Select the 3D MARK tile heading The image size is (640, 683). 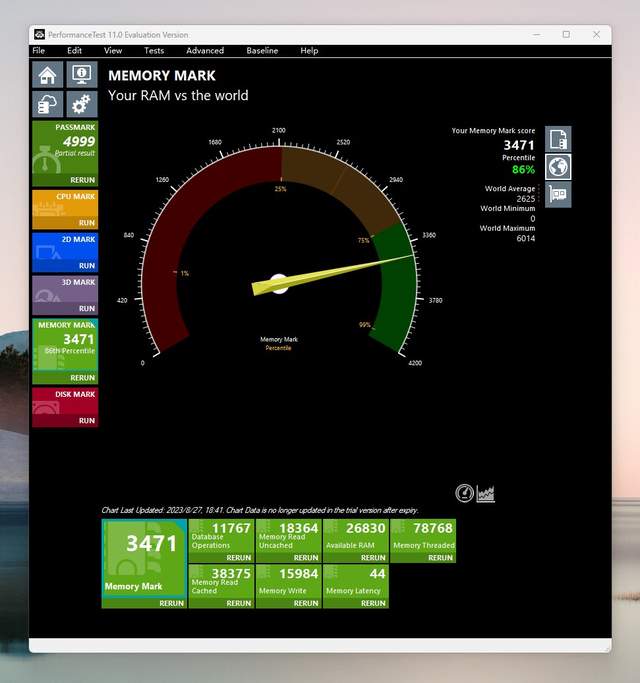(78, 282)
